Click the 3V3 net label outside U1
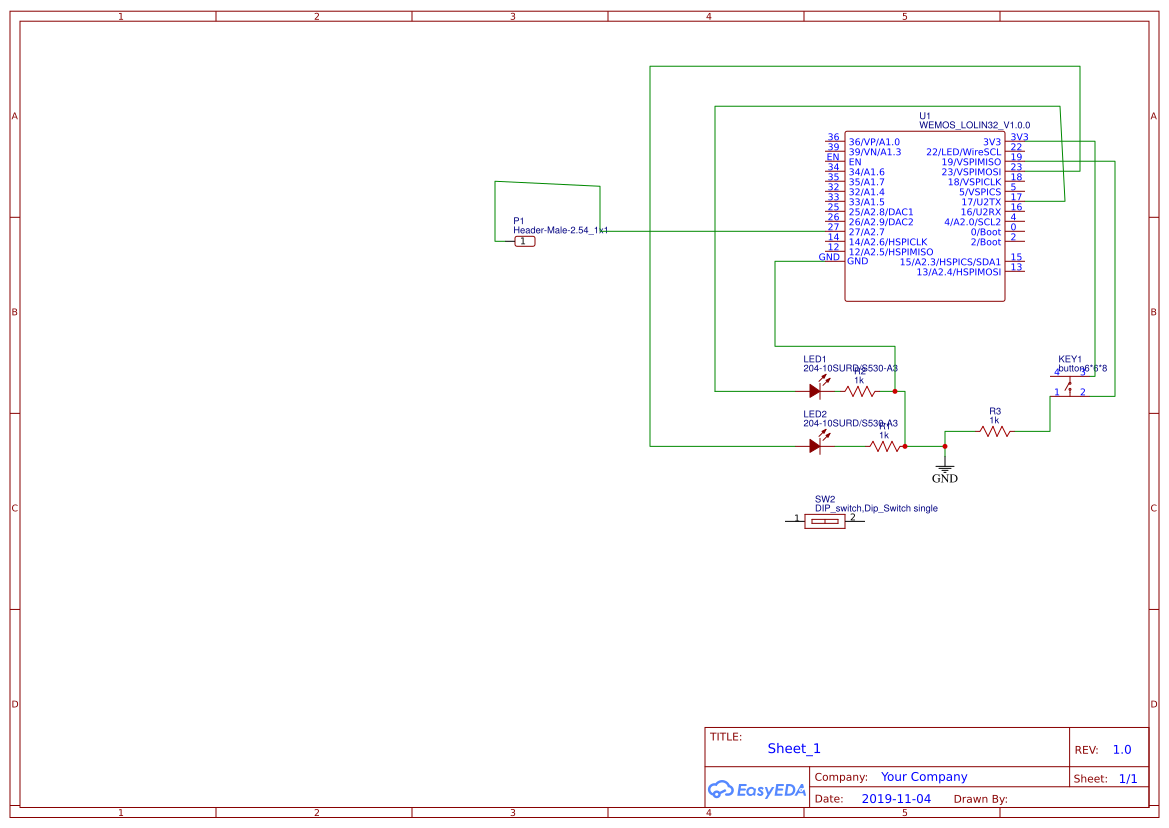Screen dimensions: 1169x828 tap(1019, 137)
